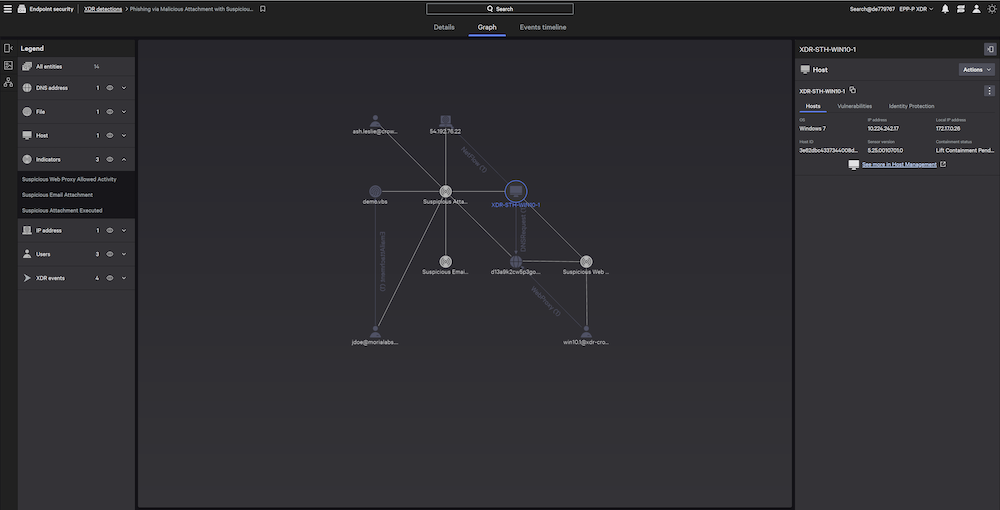Viewport: 1000px width, 510px height.
Task: Select the second left-sidebar panel icon
Action: point(8,65)
